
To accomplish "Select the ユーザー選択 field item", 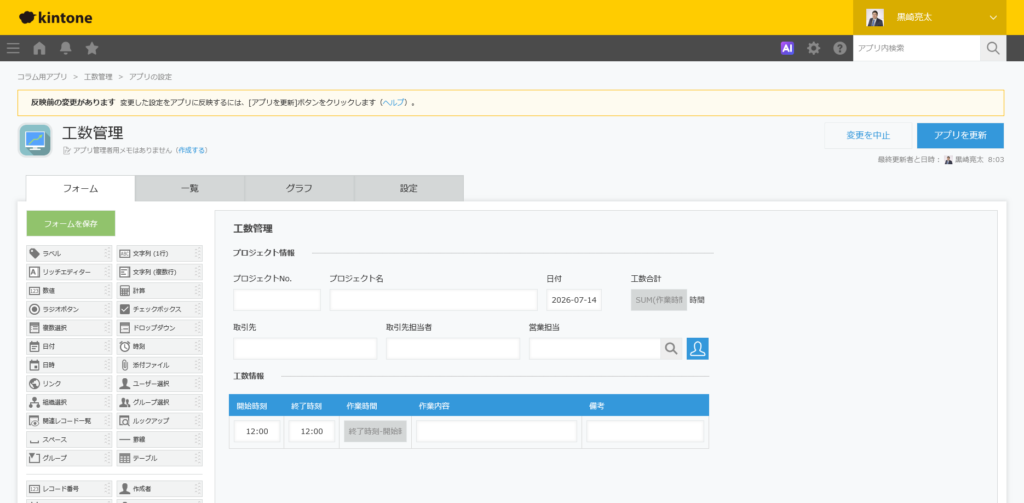I will click(159, 383).
